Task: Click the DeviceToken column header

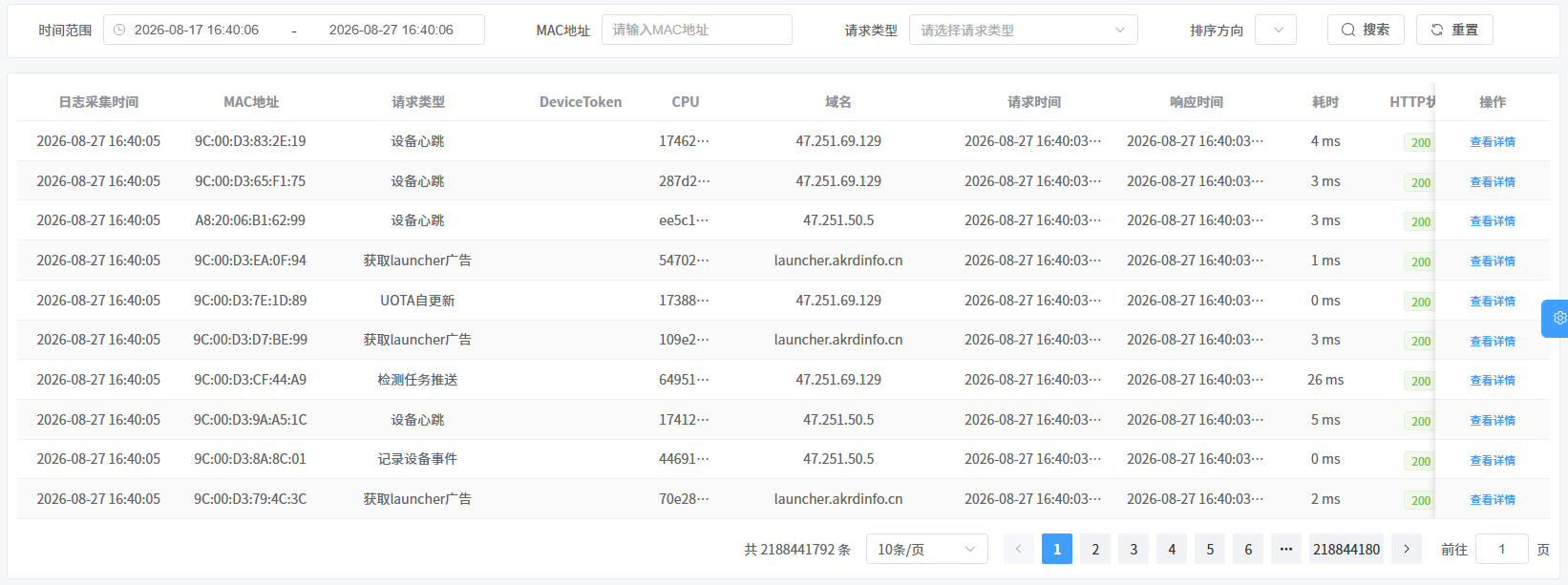Action: click(x=581, y=101)
